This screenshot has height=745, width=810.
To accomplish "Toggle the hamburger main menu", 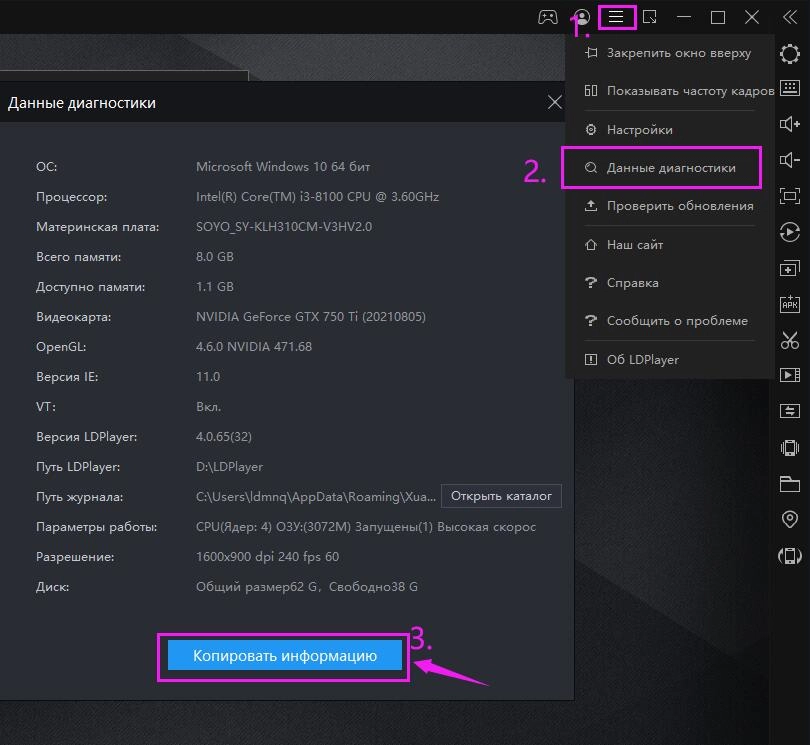I will click(616, 17).
